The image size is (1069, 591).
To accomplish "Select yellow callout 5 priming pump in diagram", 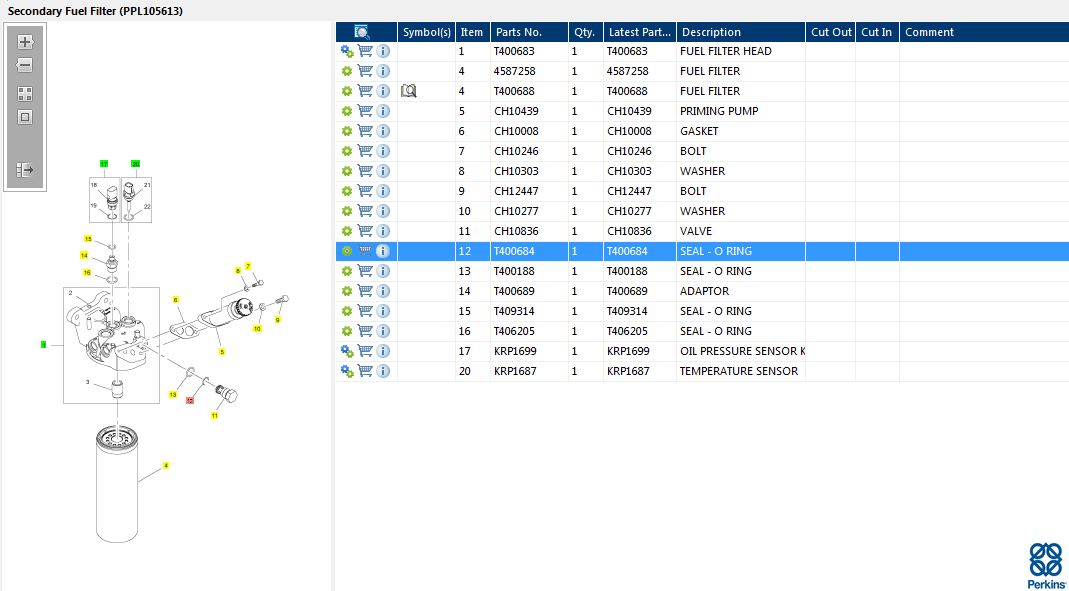I will click(x=222, y=352).
